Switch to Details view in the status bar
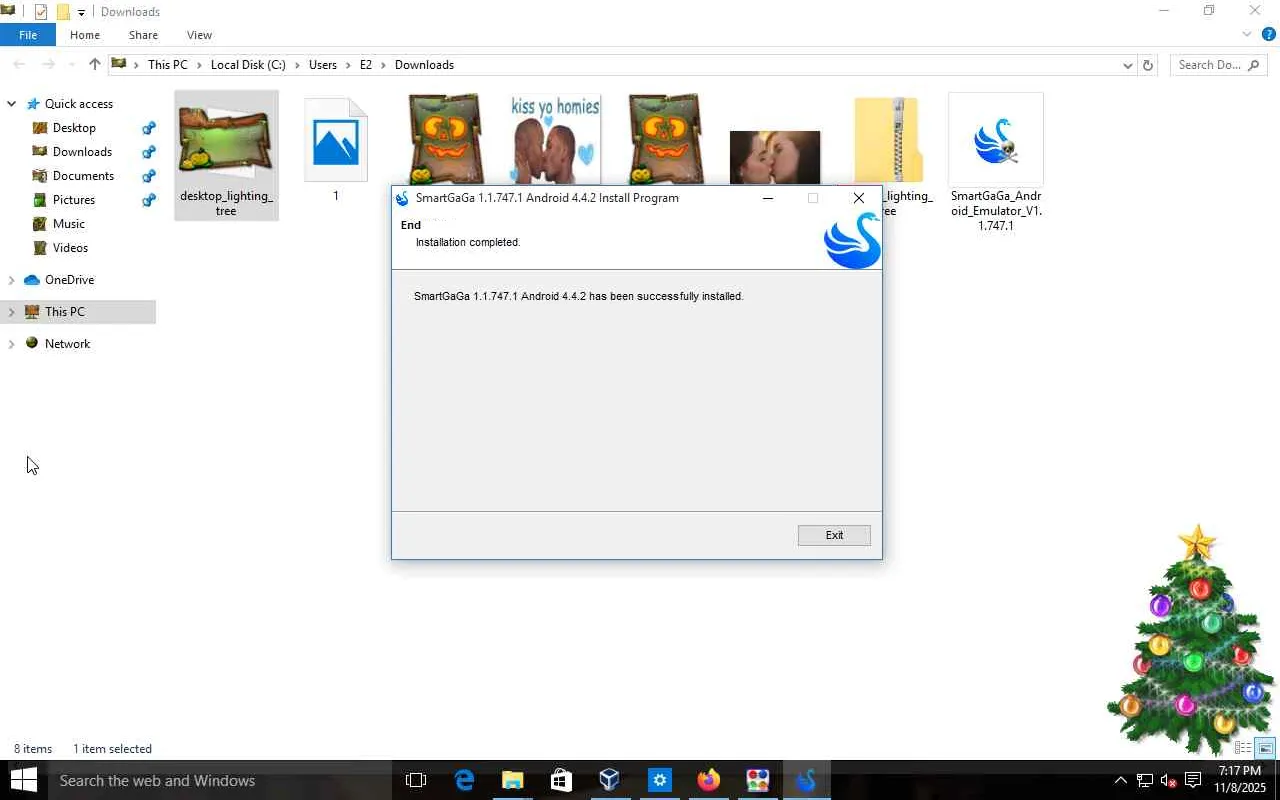Screen dimensions: 1280x800 1243,748
